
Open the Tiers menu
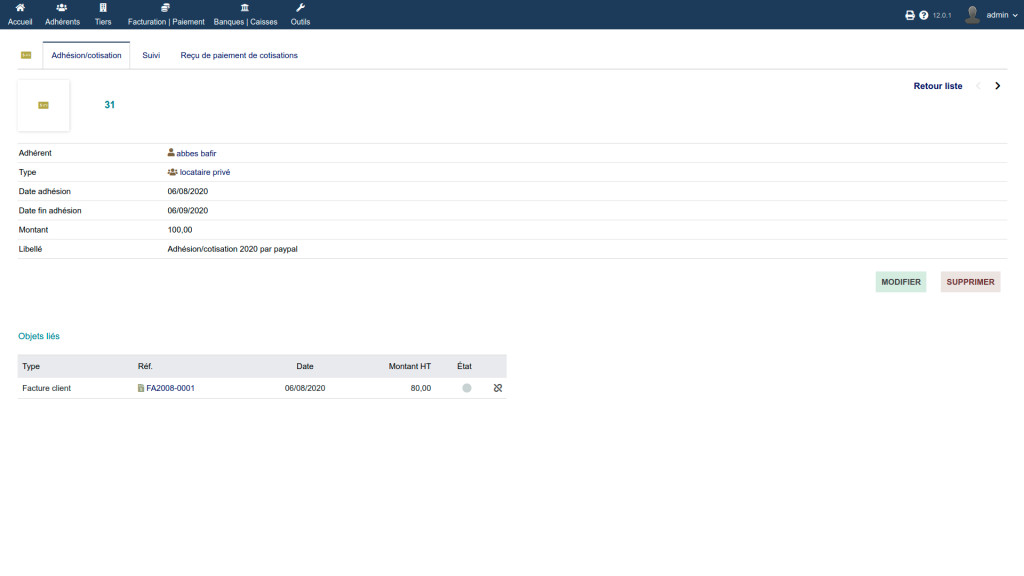pyautogui.click(x=103, y=14)
